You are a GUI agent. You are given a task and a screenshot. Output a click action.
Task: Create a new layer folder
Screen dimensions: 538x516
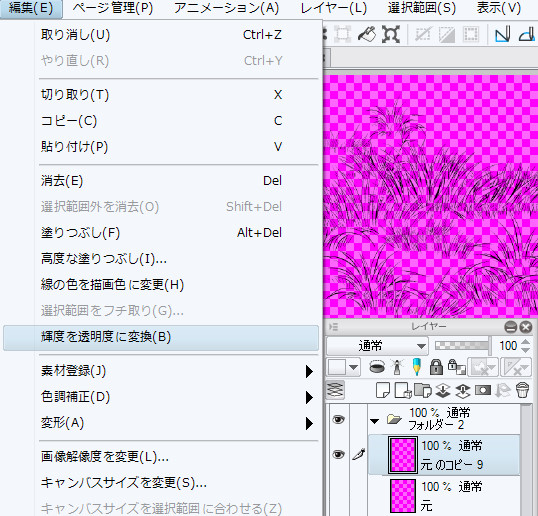point(423,390)
